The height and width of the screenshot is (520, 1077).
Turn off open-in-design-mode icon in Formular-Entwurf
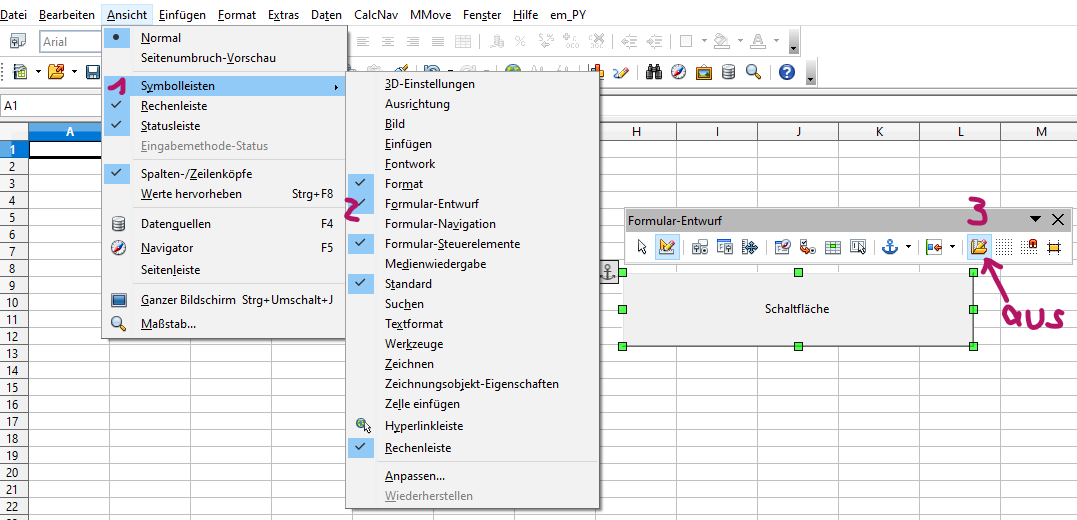979,247
